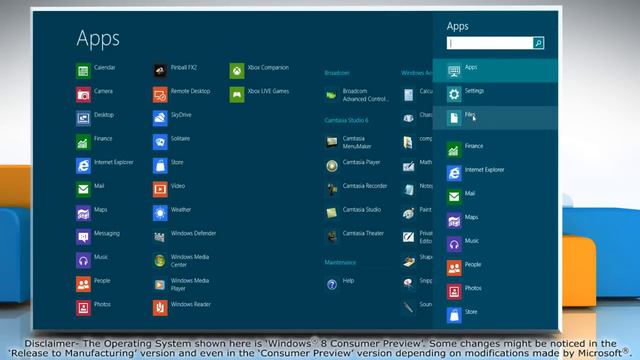Image resolution: width=640 pixels, height=360 pixels.
Task: Choose Internet Explorer in the search pane
Action: click(495, 173)
